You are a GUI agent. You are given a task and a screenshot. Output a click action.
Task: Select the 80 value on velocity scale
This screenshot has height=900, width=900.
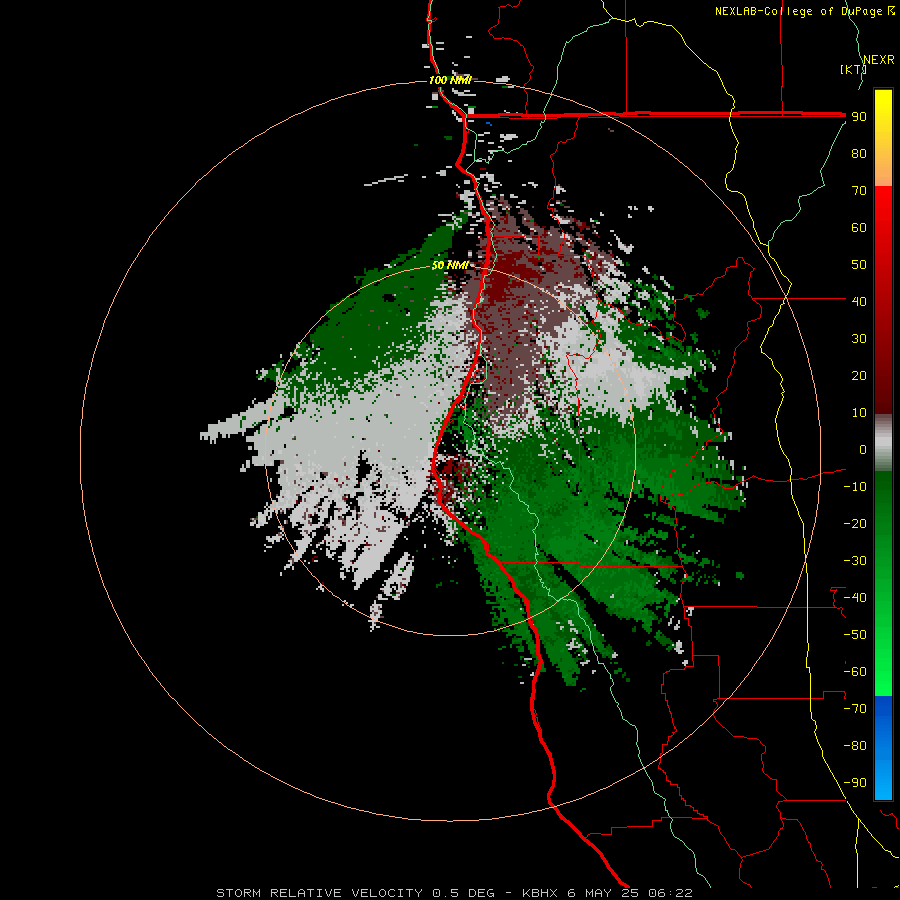point(859,154)
